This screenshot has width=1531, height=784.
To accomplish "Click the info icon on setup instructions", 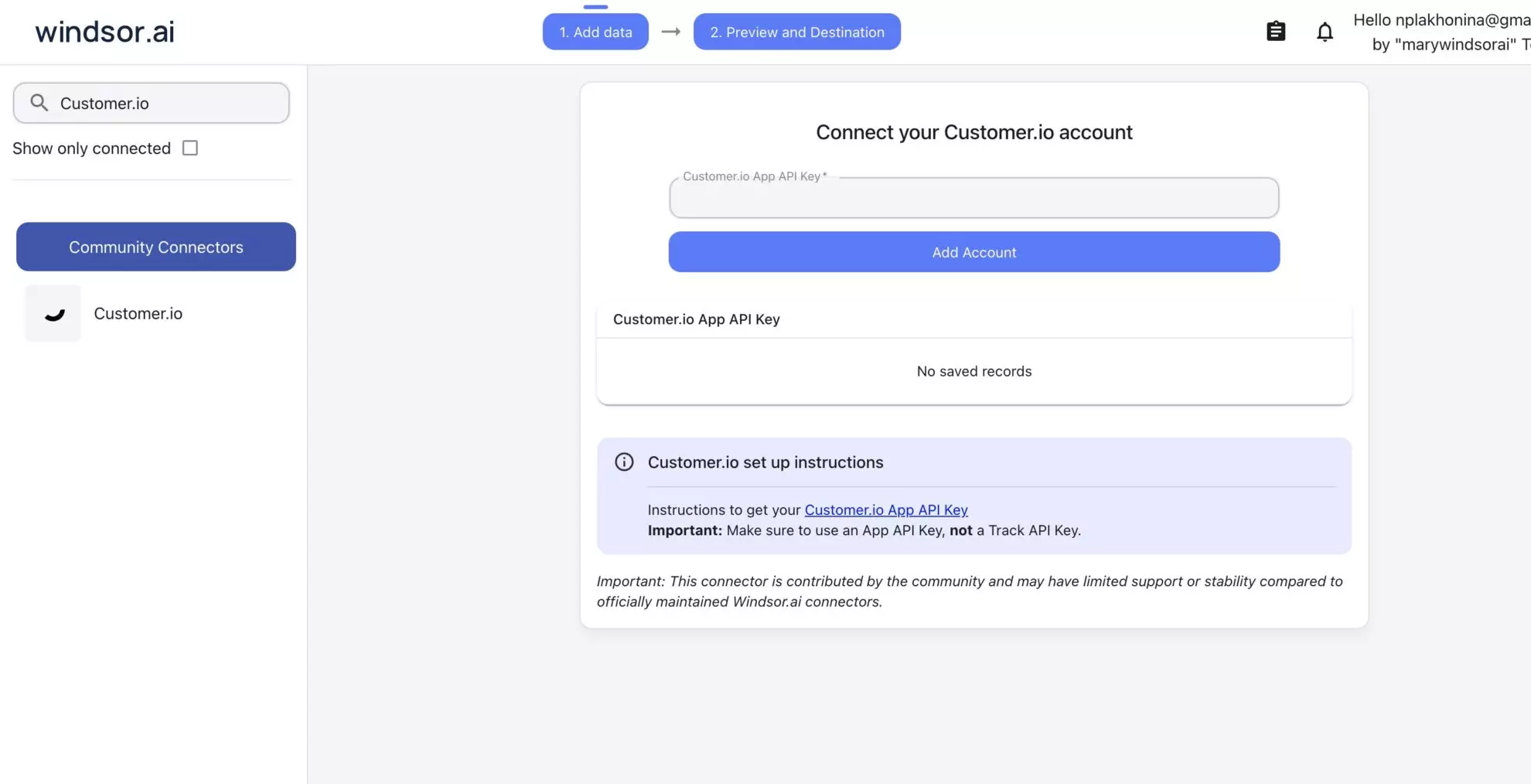I will point(624,462).
